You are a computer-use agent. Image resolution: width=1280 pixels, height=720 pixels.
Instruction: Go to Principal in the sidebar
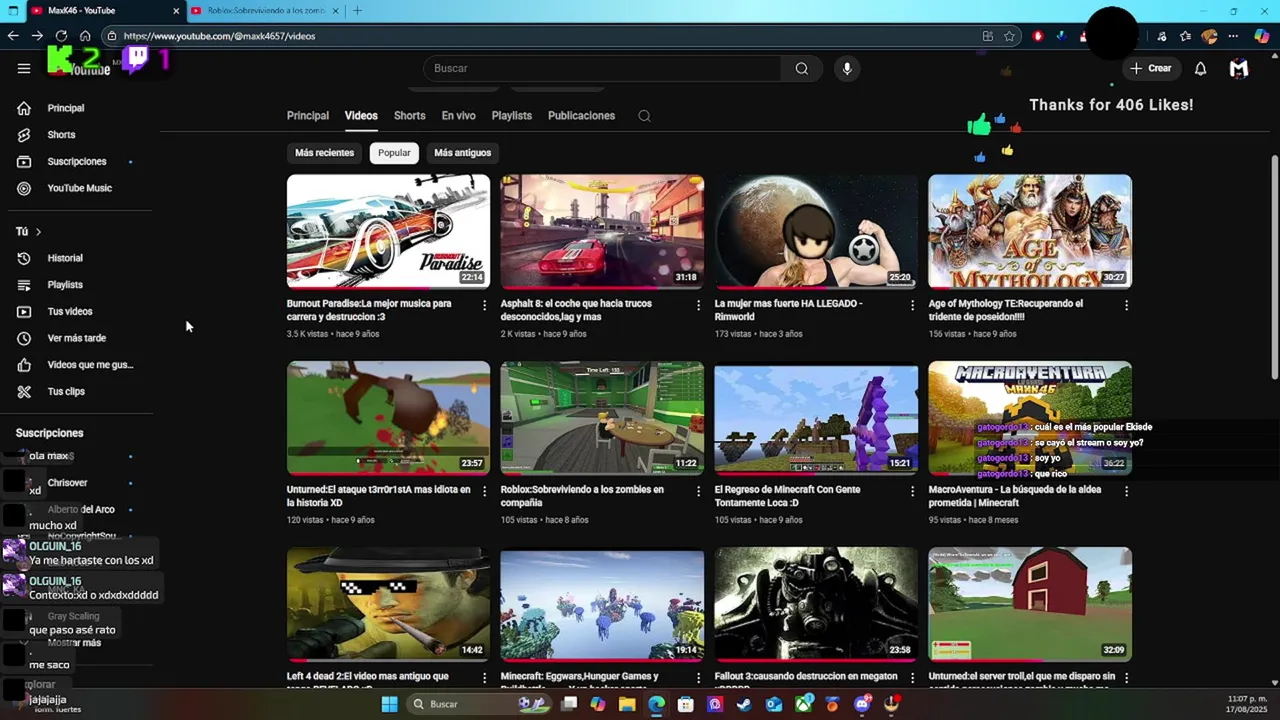click(x=66, y=108)
